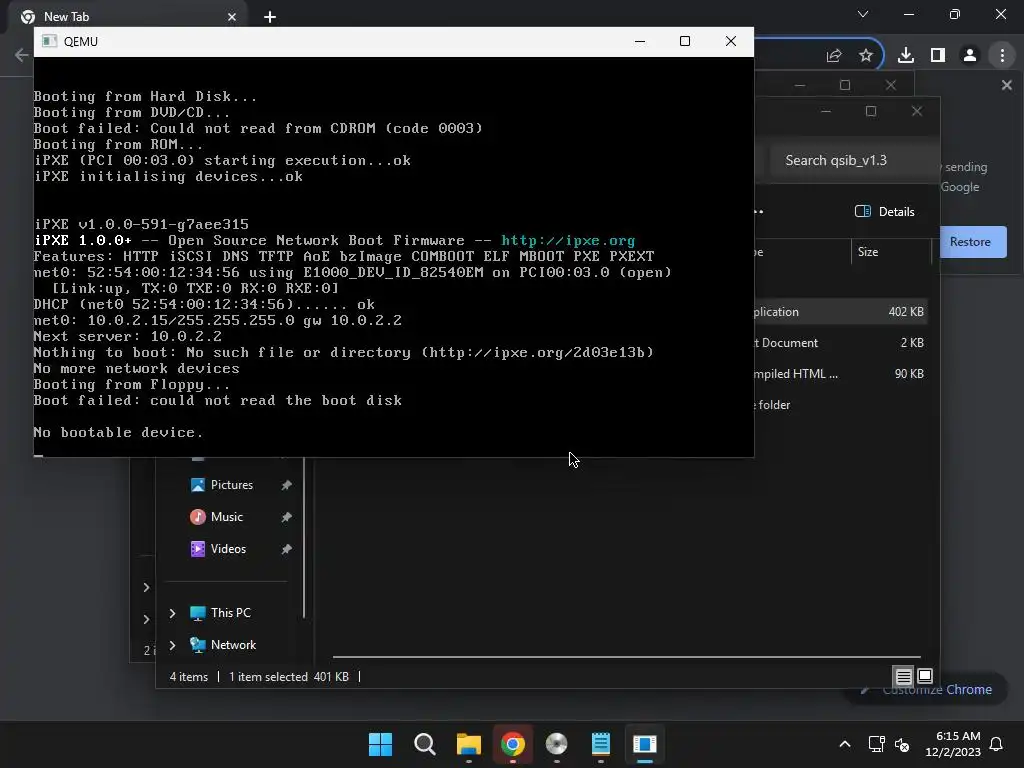Open the clock and date flyout

(x=953, y=744)
